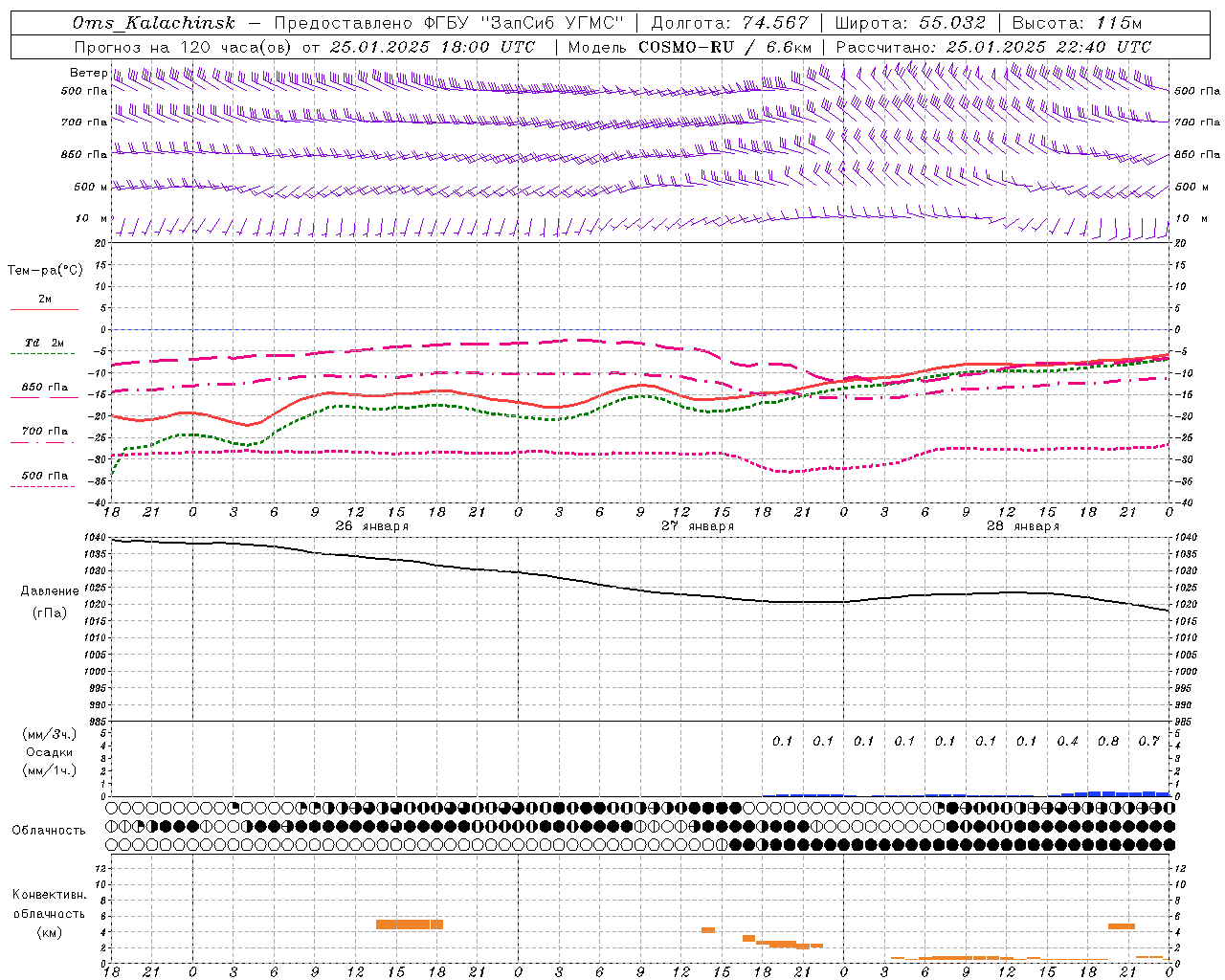Click the computed time 25.01.2025 22:40 UTC
Viewport: 1225px width, 980px height.
point(1049,47)
